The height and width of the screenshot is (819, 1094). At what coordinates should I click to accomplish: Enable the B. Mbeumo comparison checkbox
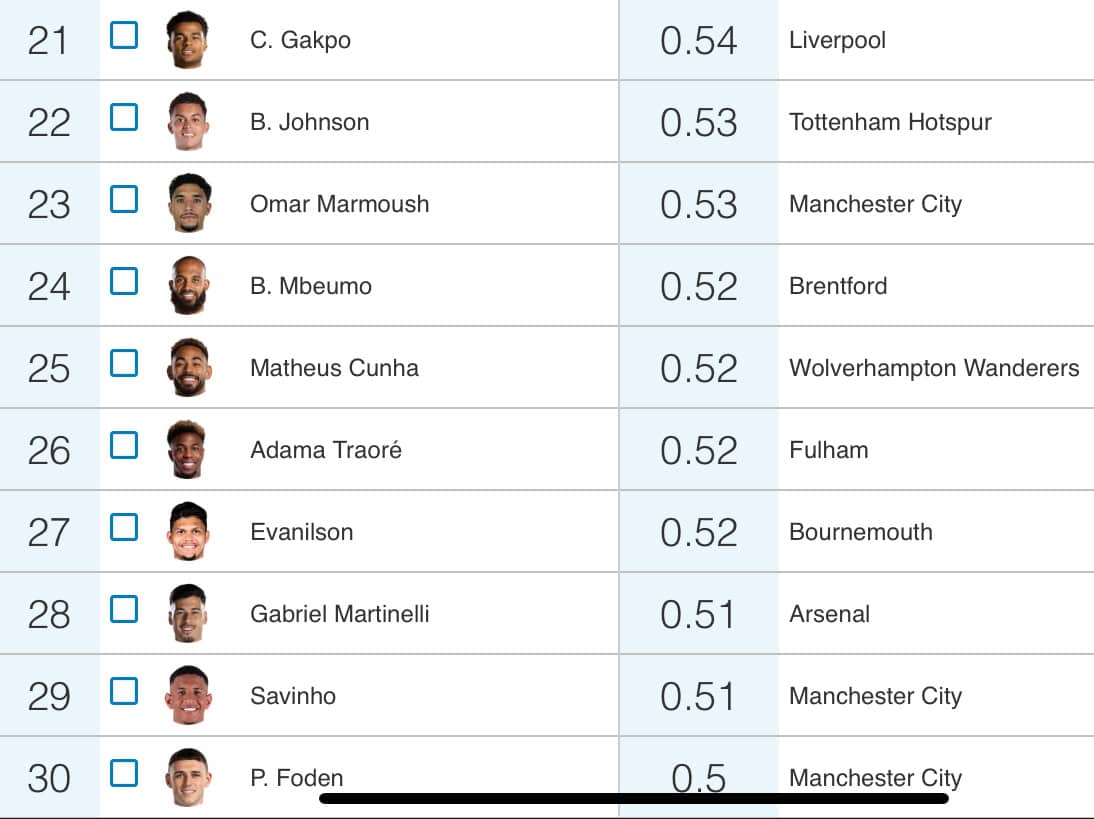click(x=124, y=282)
